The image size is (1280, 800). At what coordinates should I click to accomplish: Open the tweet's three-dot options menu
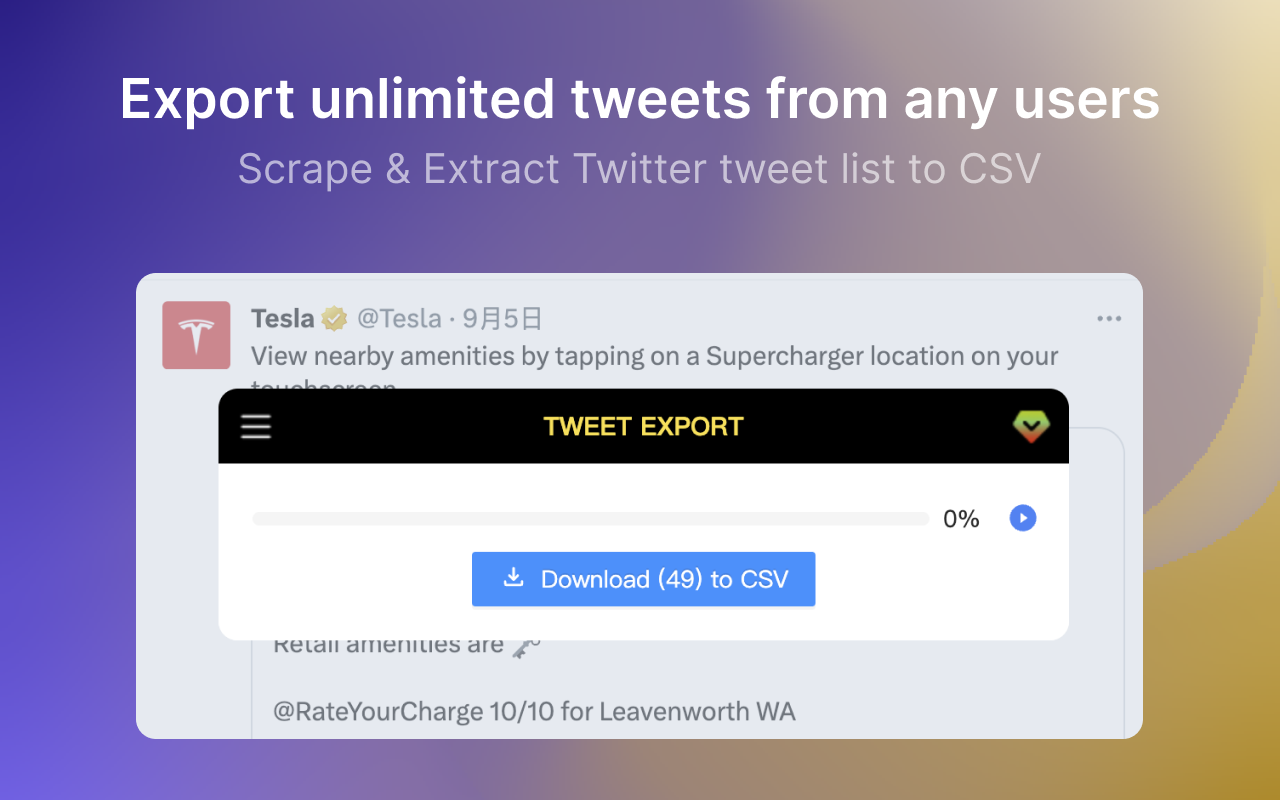1109,318
